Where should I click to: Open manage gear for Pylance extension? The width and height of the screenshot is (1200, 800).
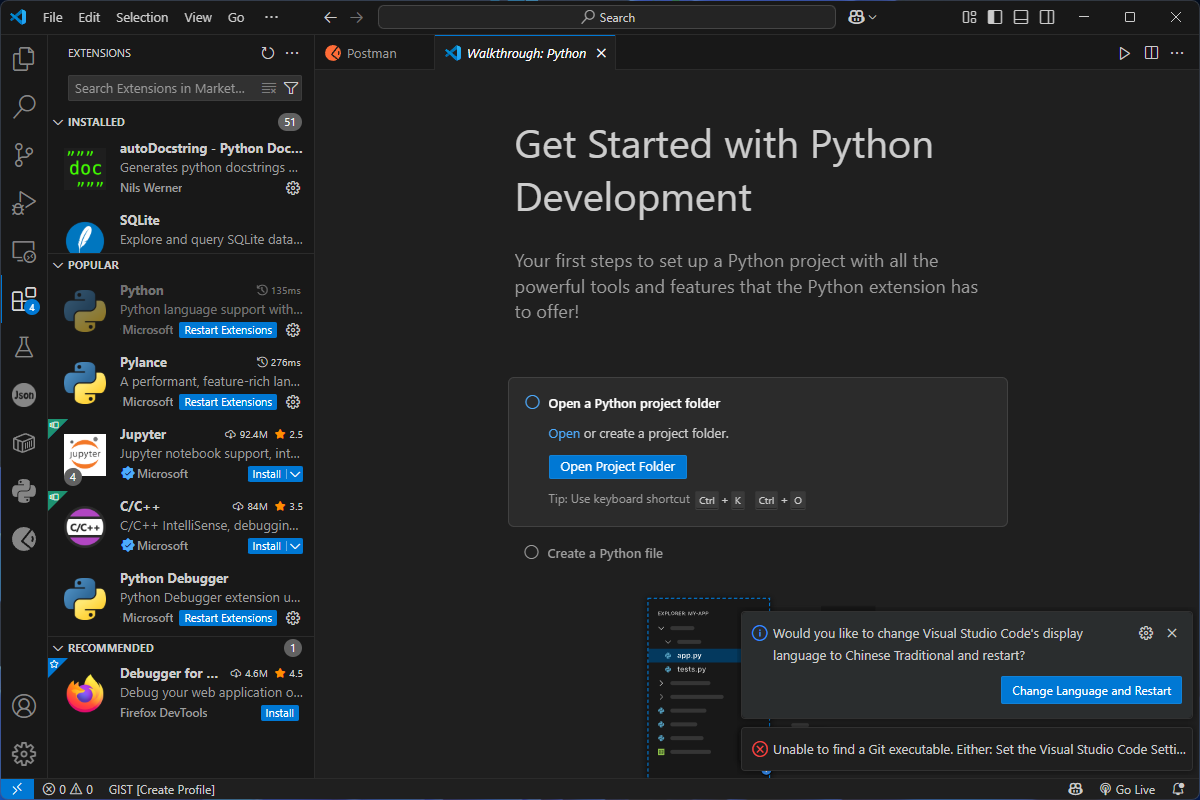click(x=293, y=402)
